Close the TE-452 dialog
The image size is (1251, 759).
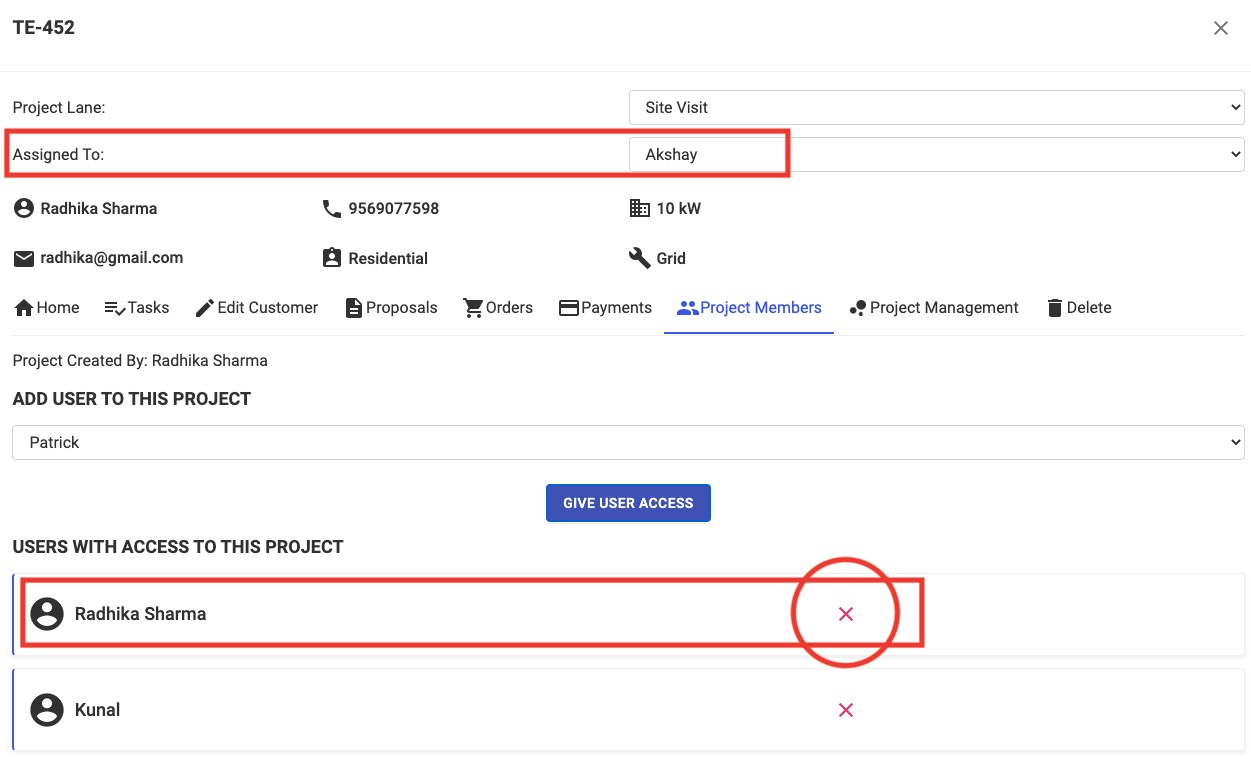pyautogui.click(x=1220, y=29)
